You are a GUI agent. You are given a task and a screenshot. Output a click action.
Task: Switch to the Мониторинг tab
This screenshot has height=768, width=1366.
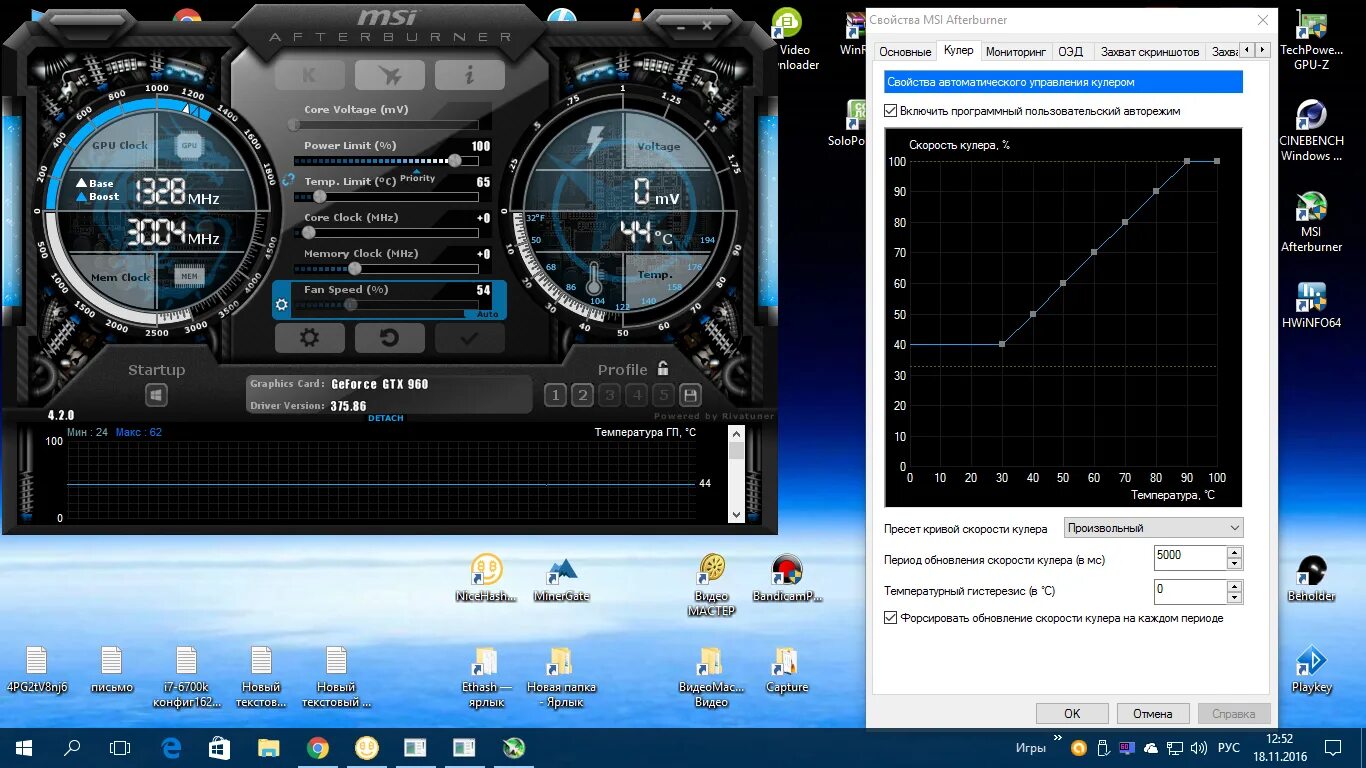1015,51
